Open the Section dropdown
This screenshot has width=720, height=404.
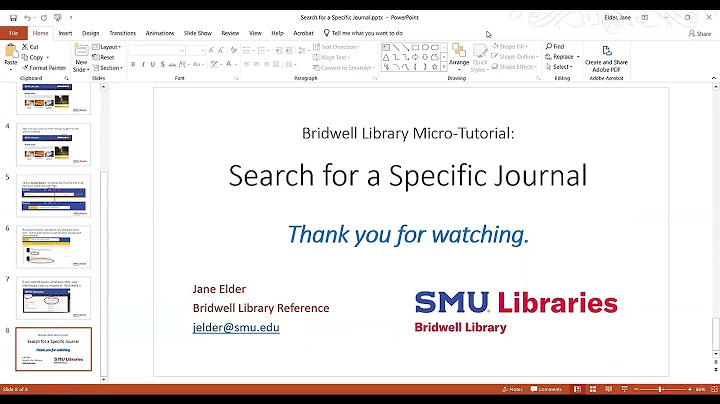tap(107, 67)
